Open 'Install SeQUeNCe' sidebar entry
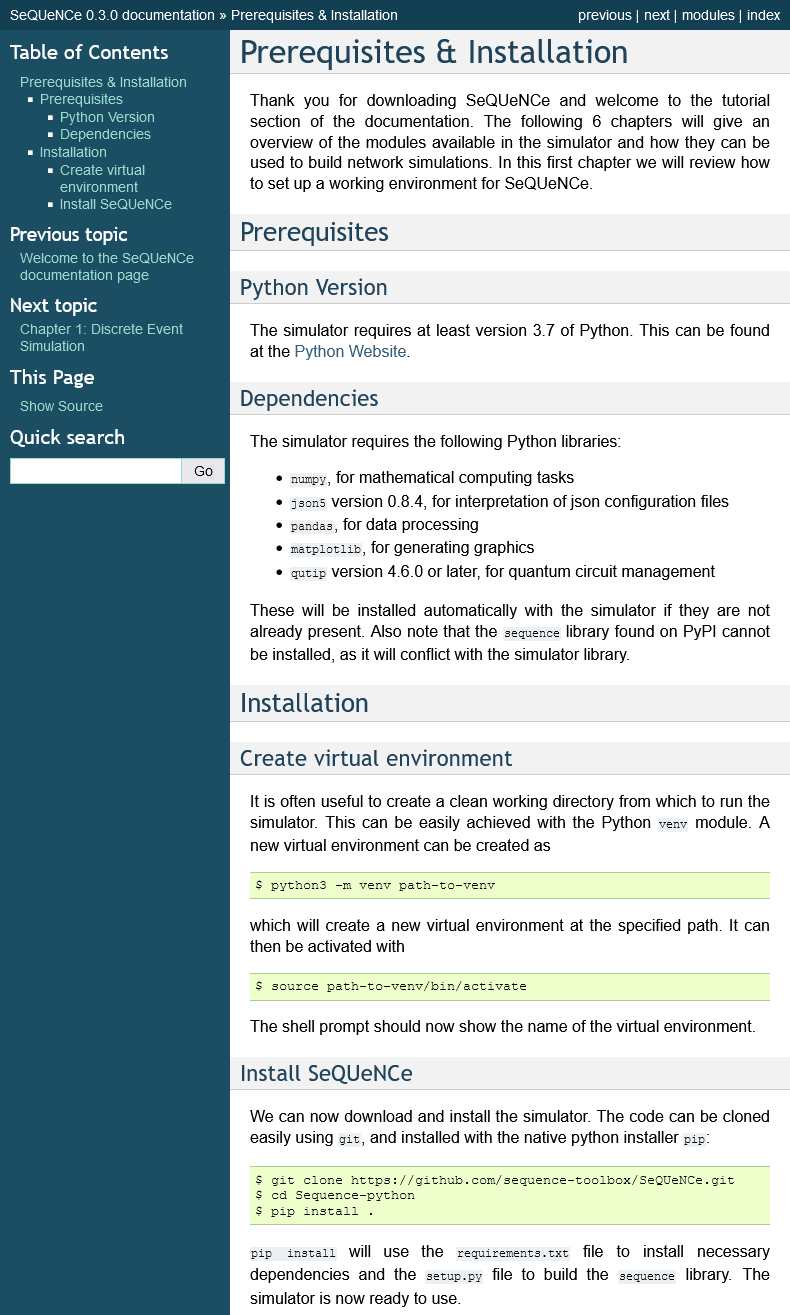Viewport: 790px width, 1315px height. (116, 204)
